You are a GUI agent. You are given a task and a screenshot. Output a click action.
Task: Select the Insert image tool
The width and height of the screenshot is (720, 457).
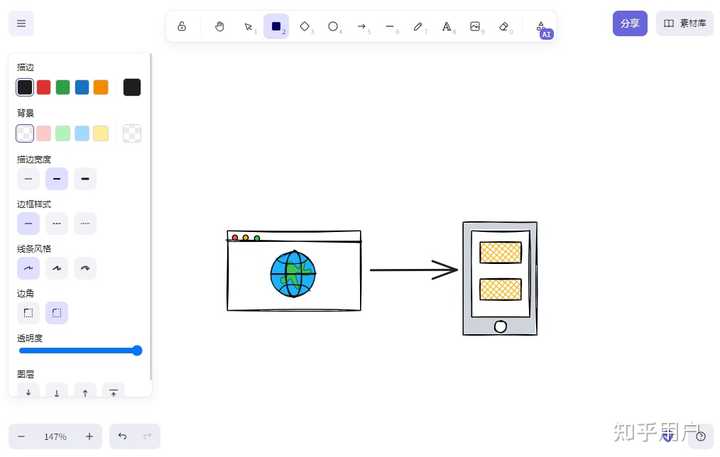tap(475, 27)
